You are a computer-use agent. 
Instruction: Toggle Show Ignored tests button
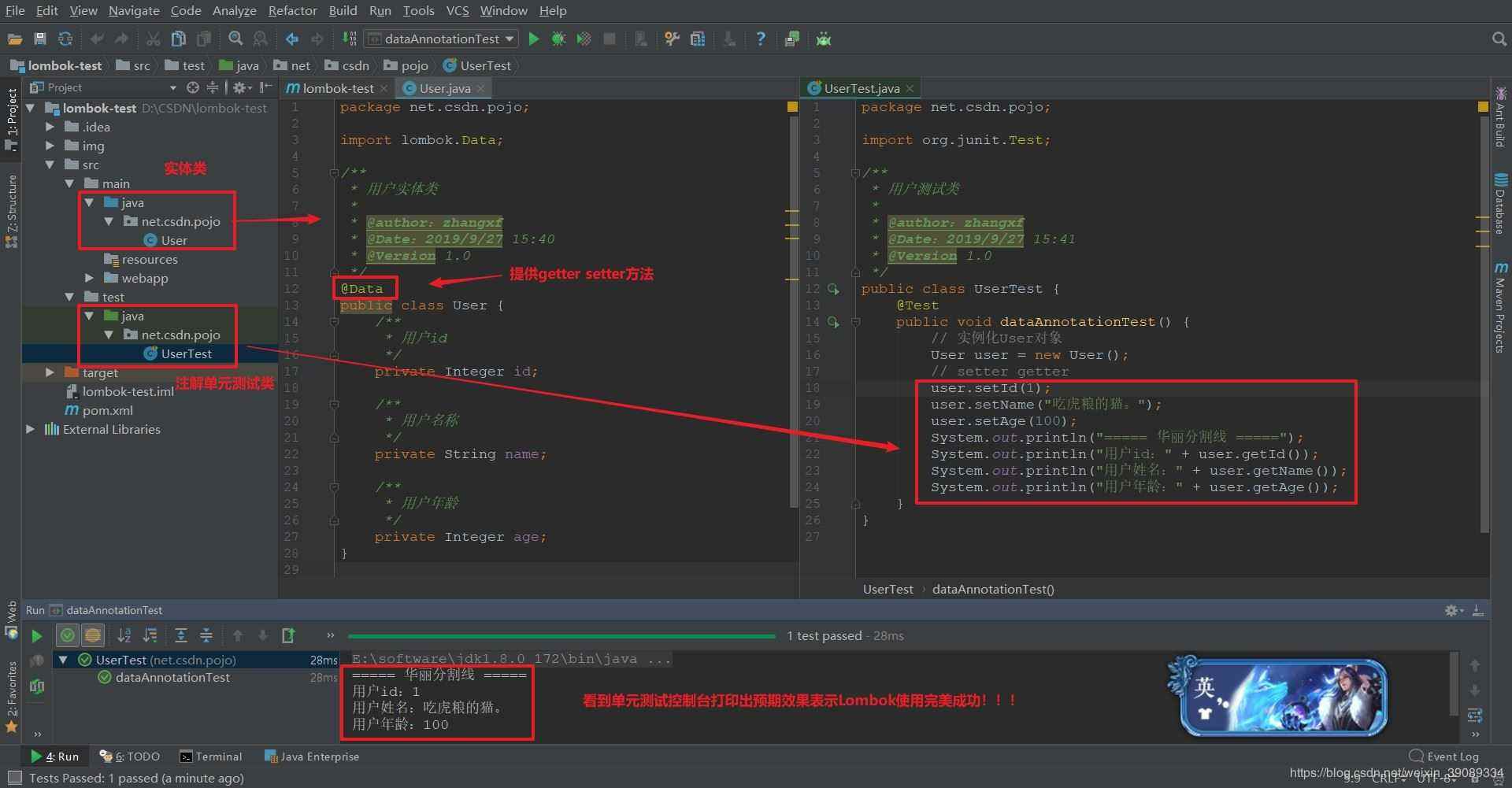point(92,635)
